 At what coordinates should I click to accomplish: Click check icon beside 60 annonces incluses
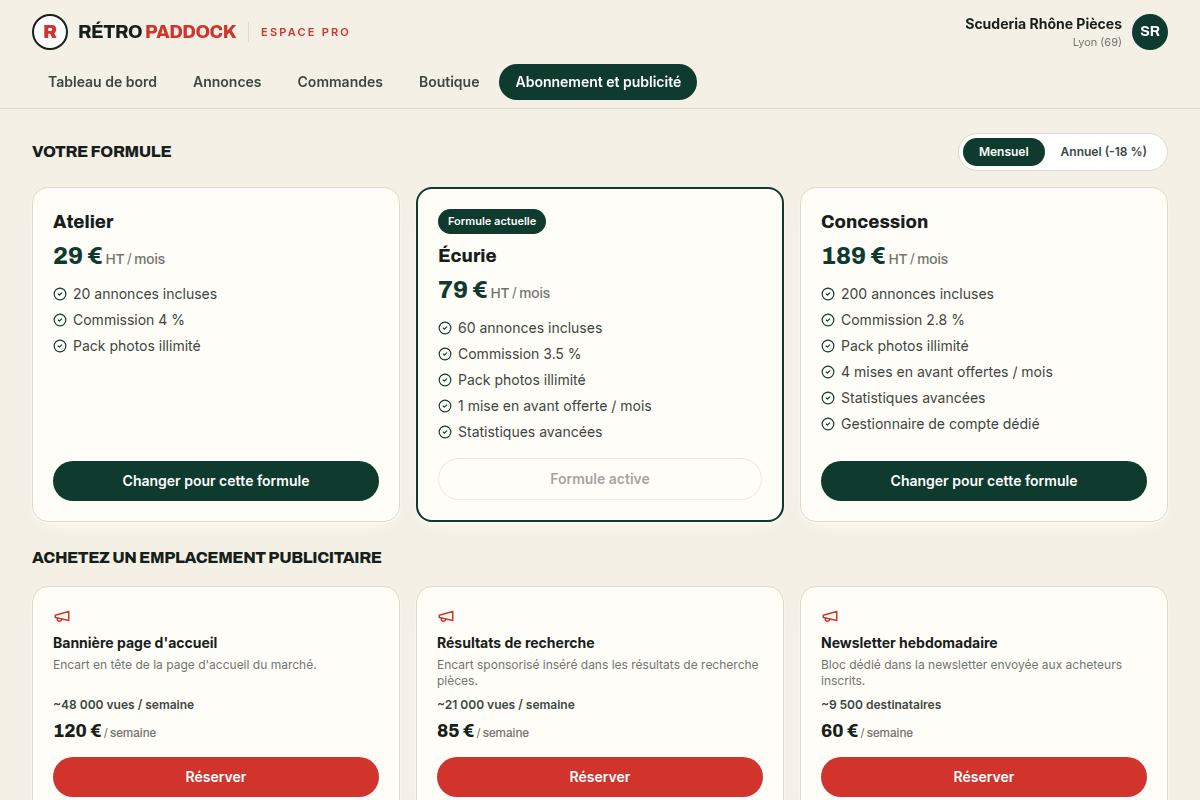445,328
